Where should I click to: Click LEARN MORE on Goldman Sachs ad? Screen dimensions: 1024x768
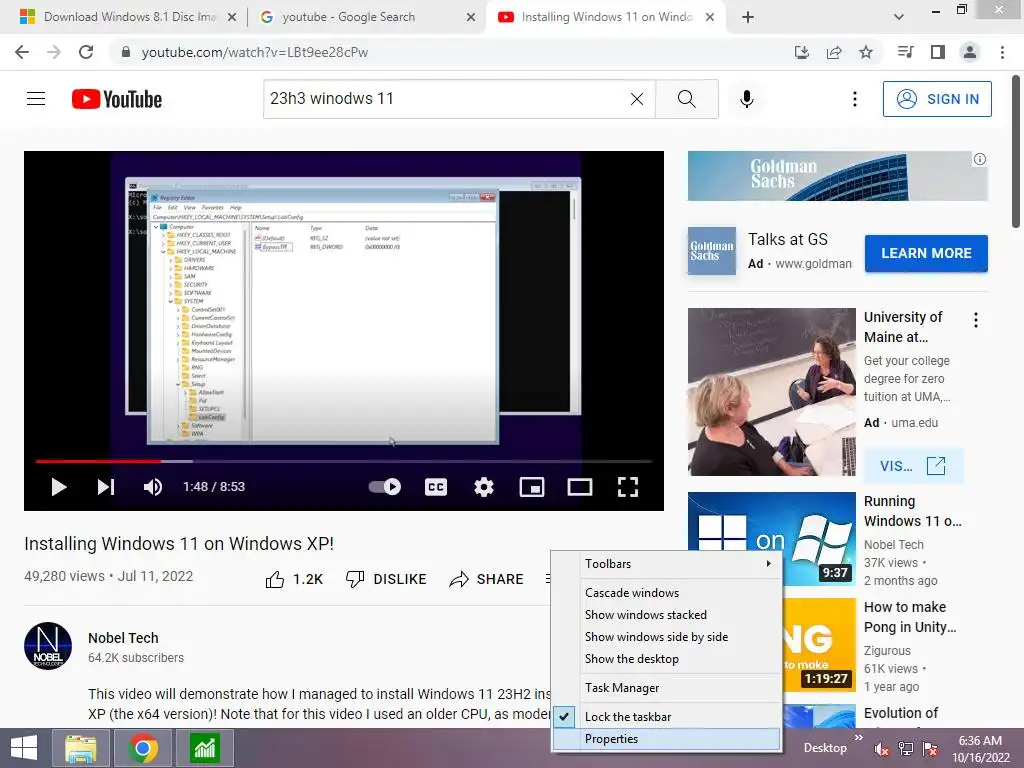[926, 253]
